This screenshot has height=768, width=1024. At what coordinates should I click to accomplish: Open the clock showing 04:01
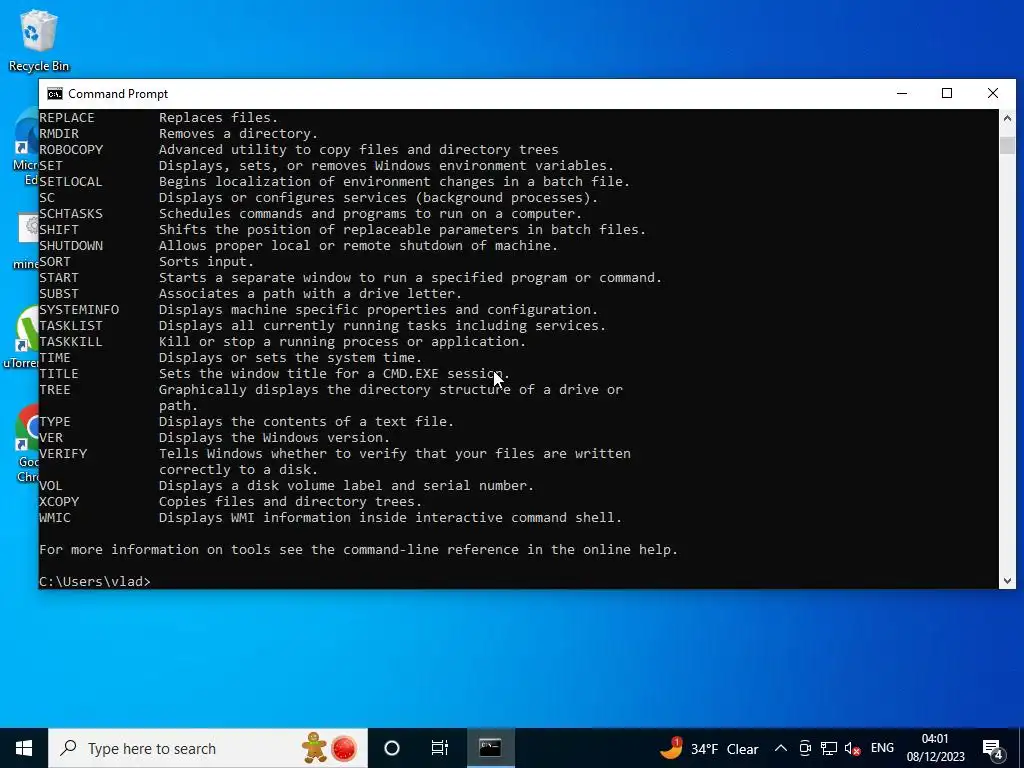935,748
